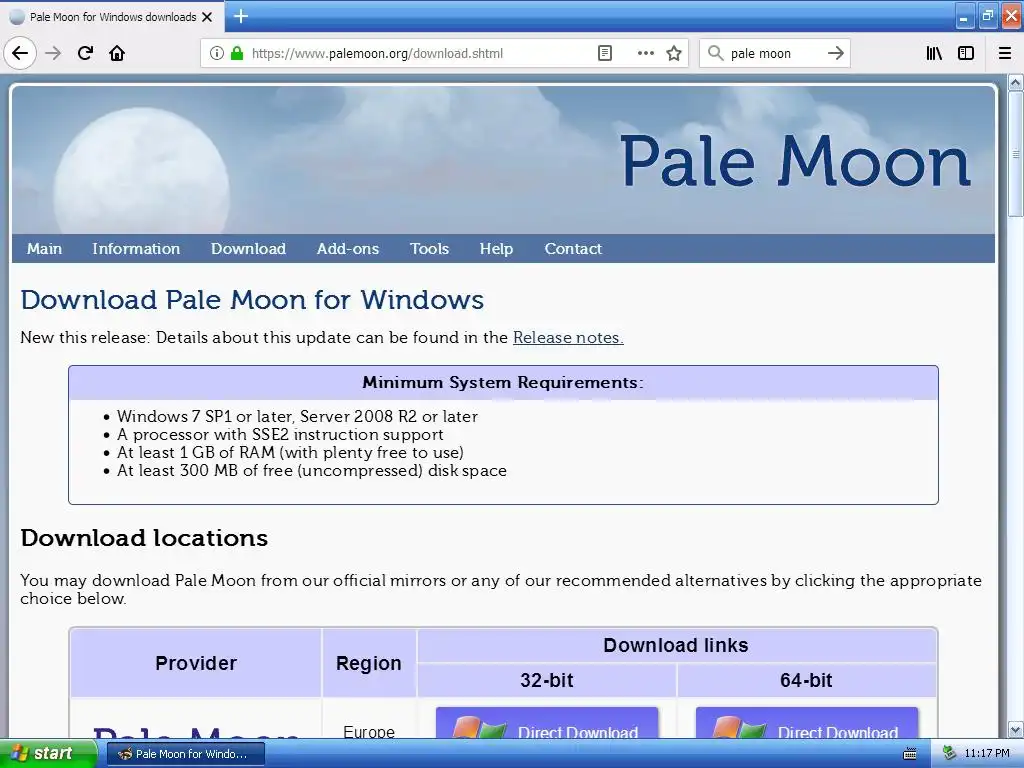The width and height of the screenshot is (1024, 768).
Task: Open a new tab with plus button
Action: click(x=240, y=16)
